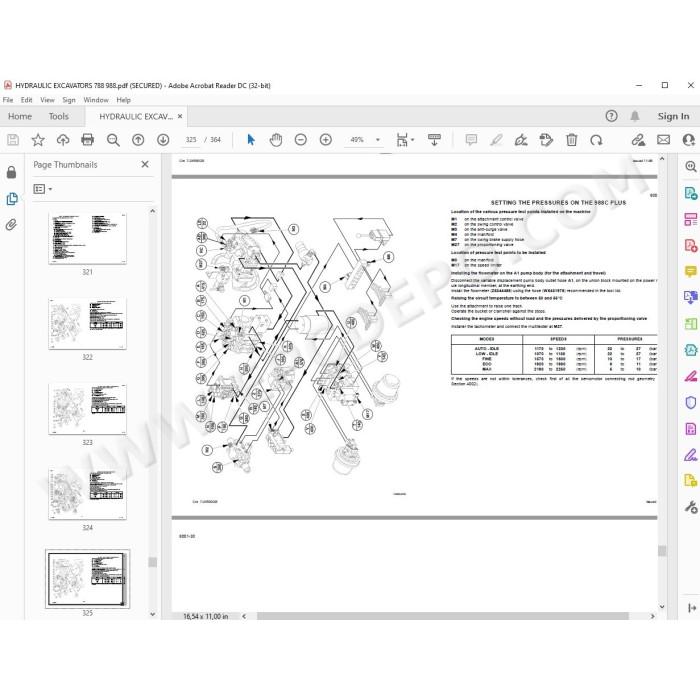The image size is (700, 700).
Task: Switch to the Tools tab
Action: coord(58,117)
